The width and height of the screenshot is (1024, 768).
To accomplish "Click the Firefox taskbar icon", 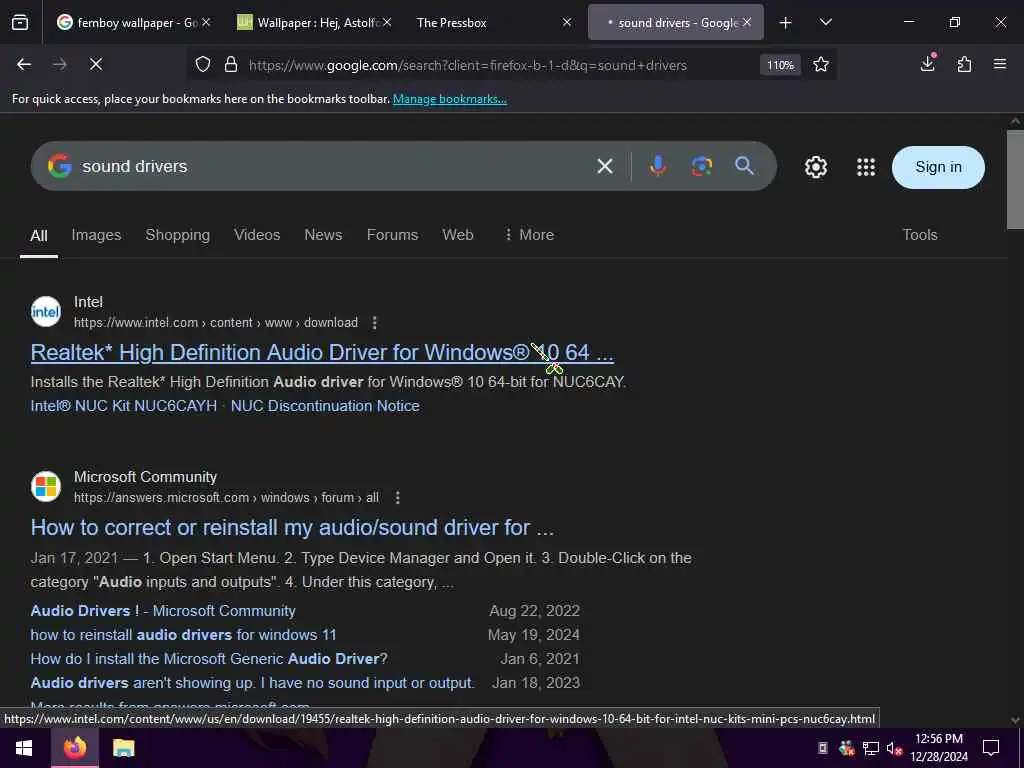I will pyautogui.click(x=75, y=748).
